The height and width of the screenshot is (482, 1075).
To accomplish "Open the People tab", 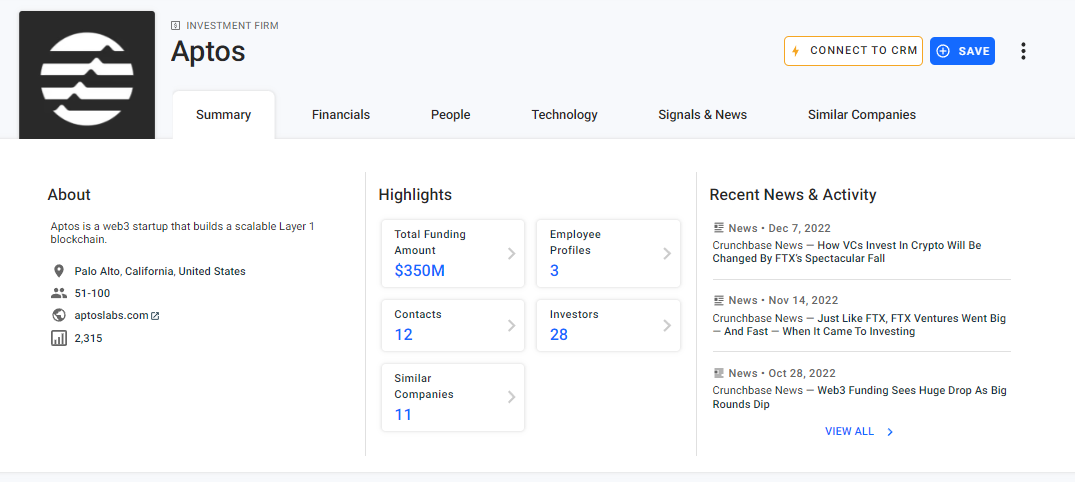I will [x=450, y=115].
